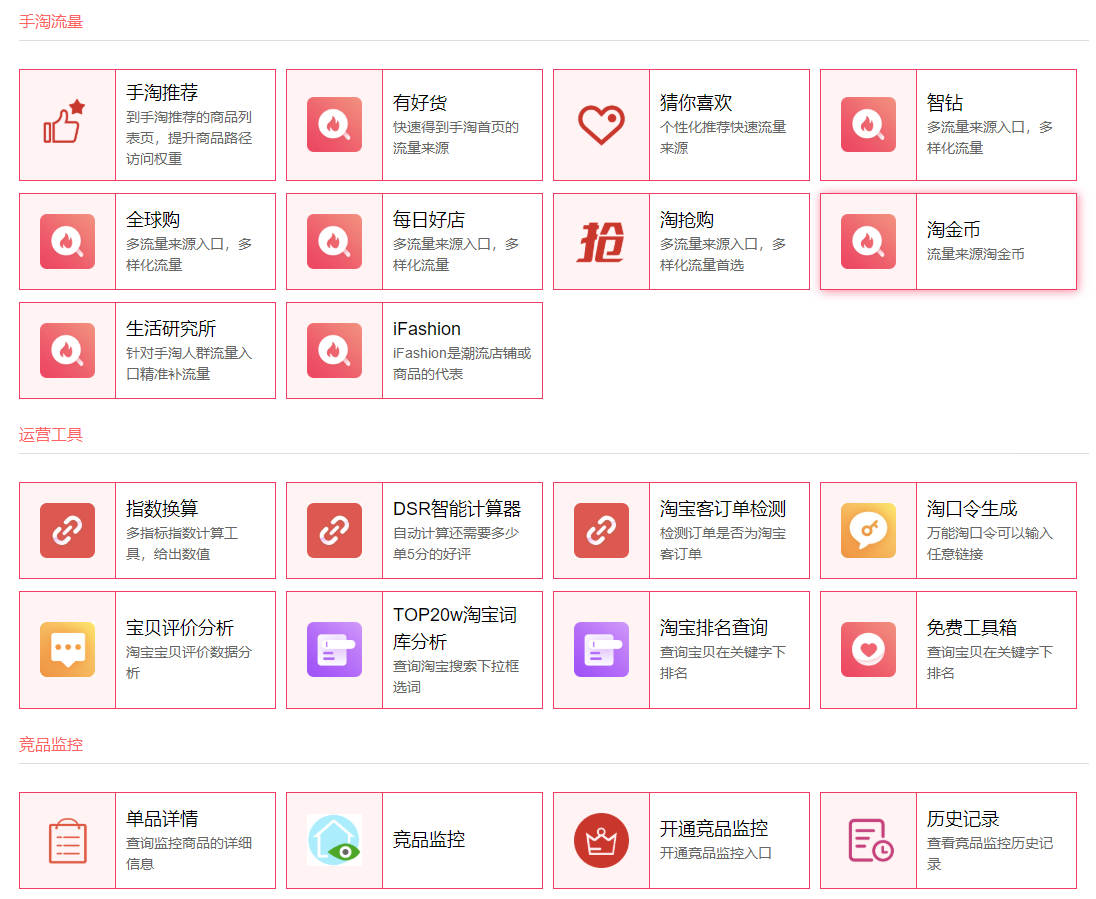This screenshot has height=899, width=1096.
Task: Open TOP20w淘宝词库分析 title
Action: coord(455,628)
